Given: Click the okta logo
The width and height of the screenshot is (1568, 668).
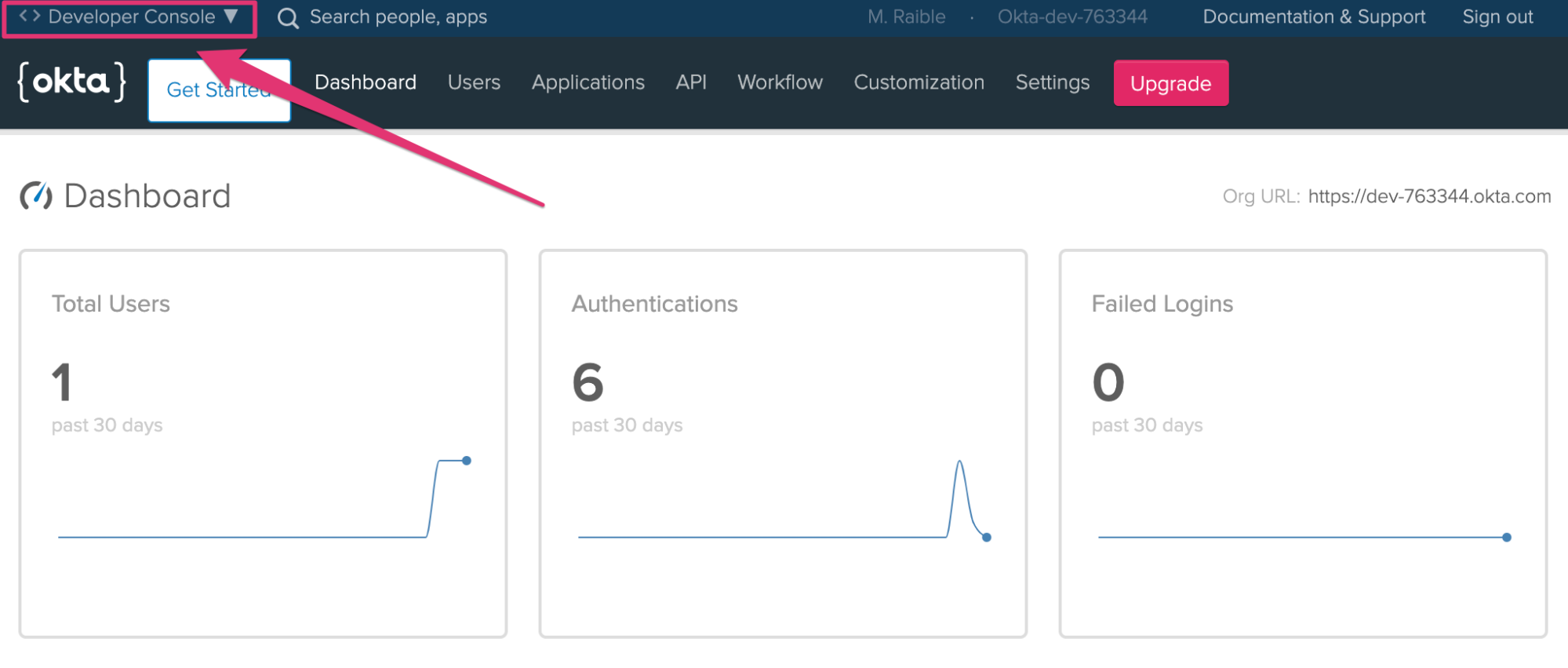Looking at the screenshot, I should click(71, 82).
